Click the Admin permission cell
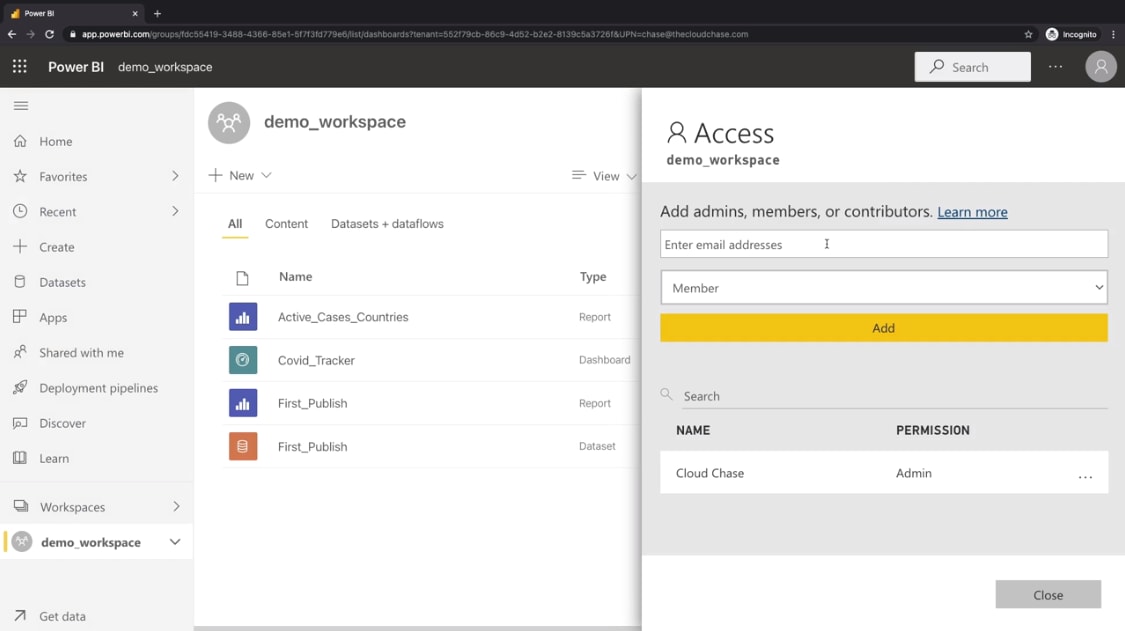The height and width of the screenshot is (631, 1125). [x=913, y=473]
